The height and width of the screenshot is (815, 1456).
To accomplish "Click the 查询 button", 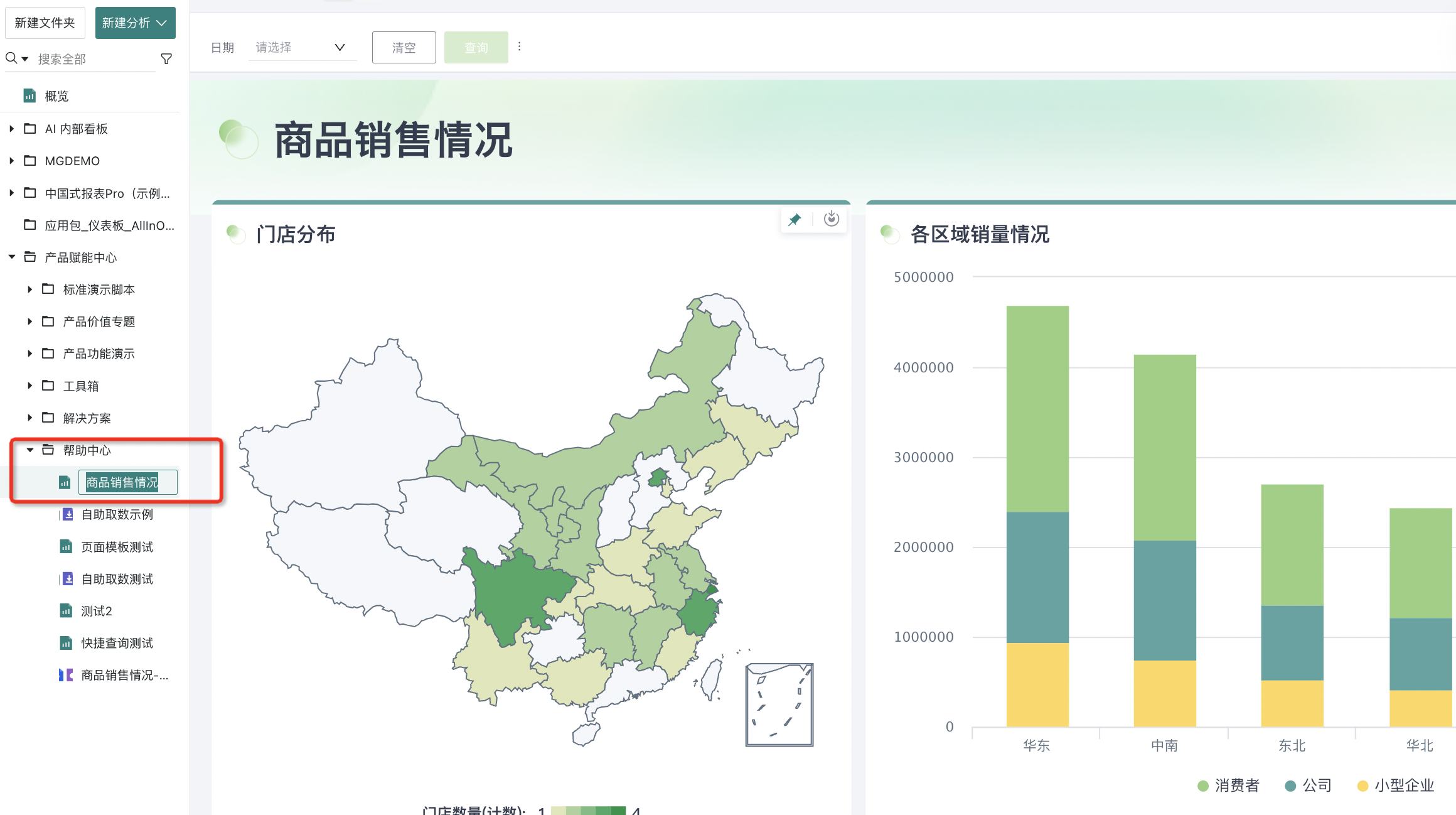I will (476, 48).
